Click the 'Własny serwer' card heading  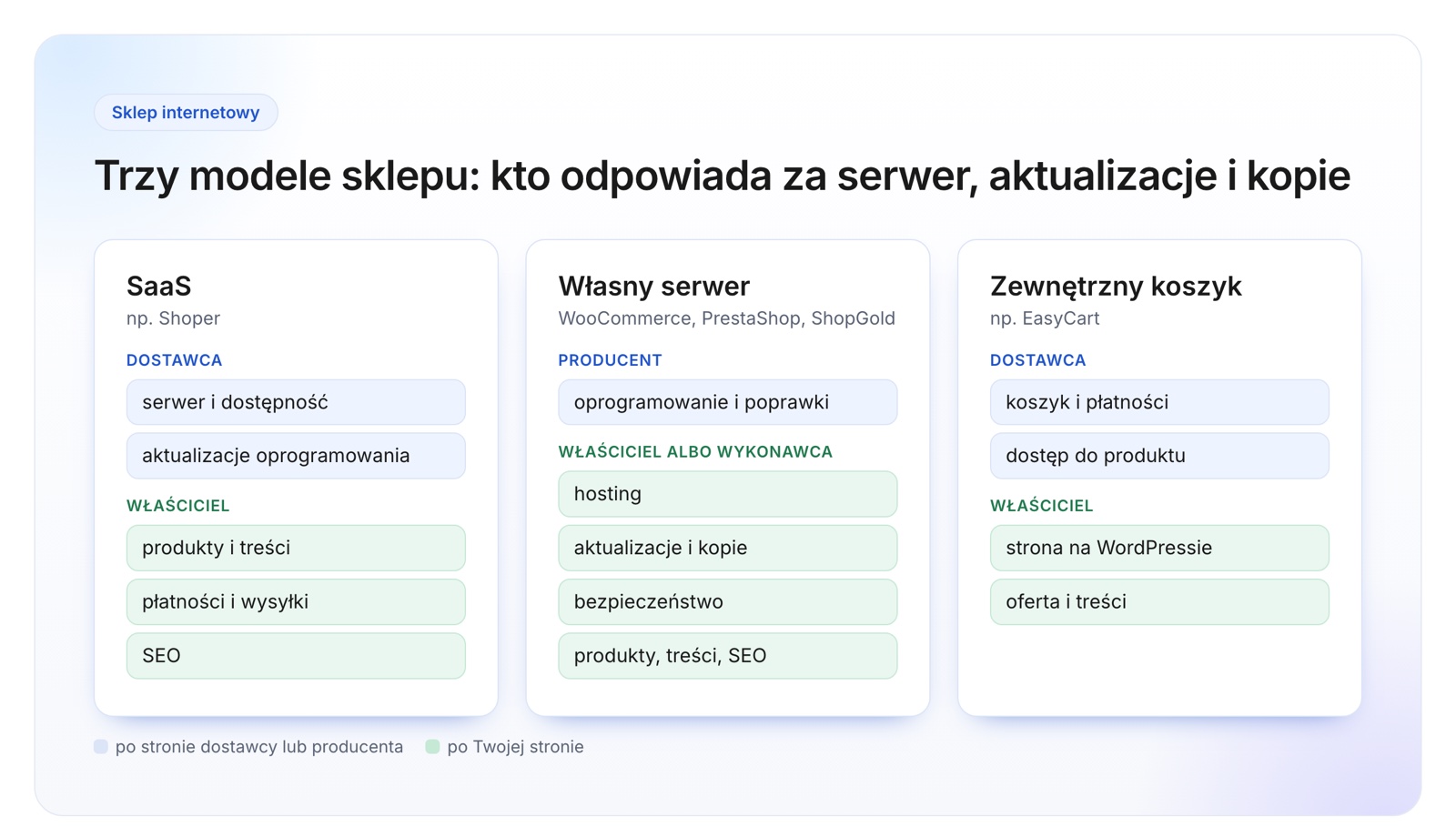tap(653, 286)
